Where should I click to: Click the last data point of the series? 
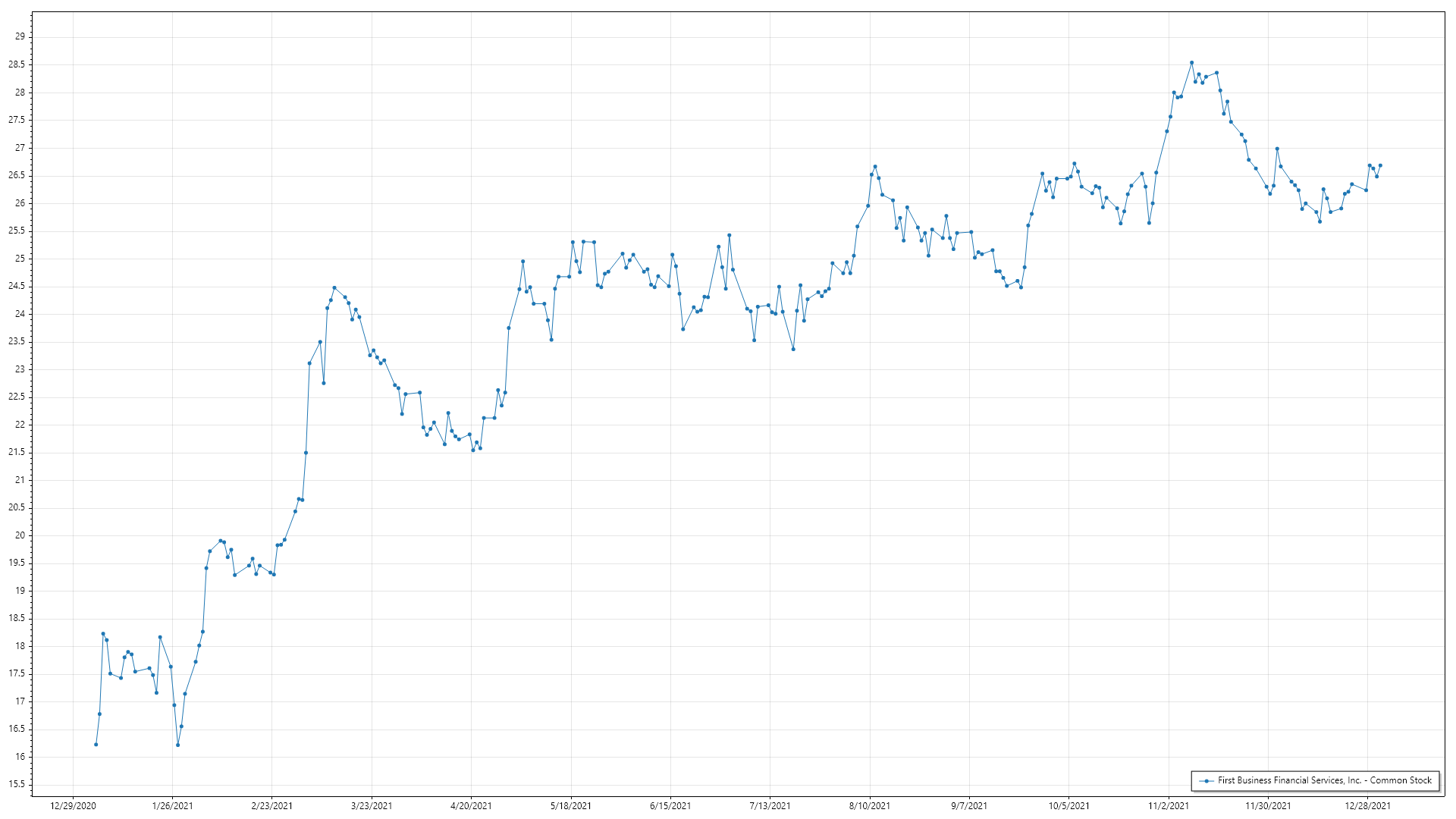tap(1380, 165)
